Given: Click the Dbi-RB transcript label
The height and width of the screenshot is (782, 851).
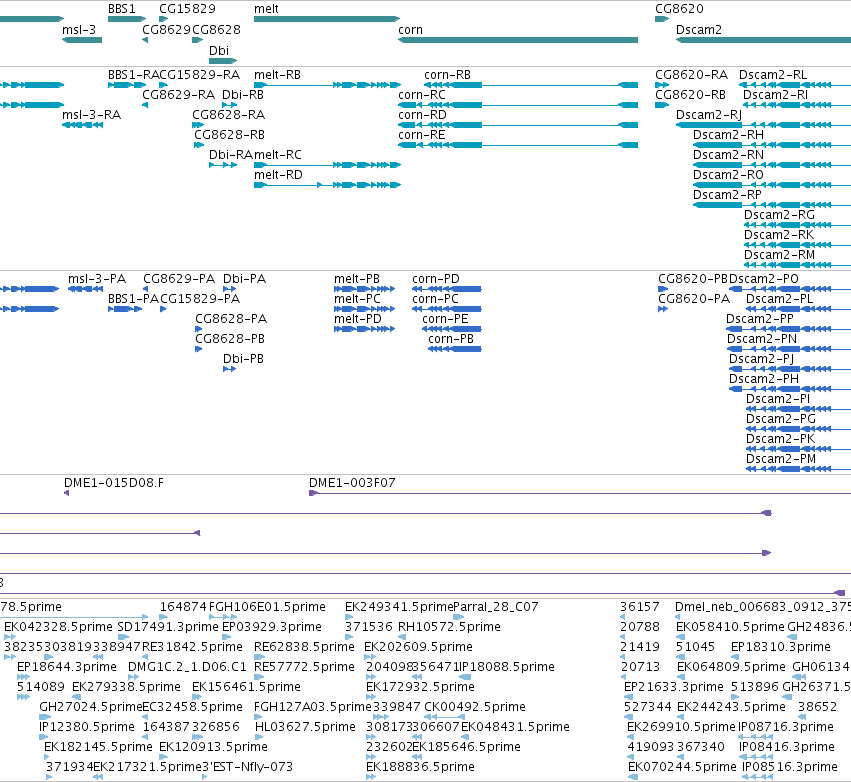Looking at the screenshot, I should [x=243, y=95].
